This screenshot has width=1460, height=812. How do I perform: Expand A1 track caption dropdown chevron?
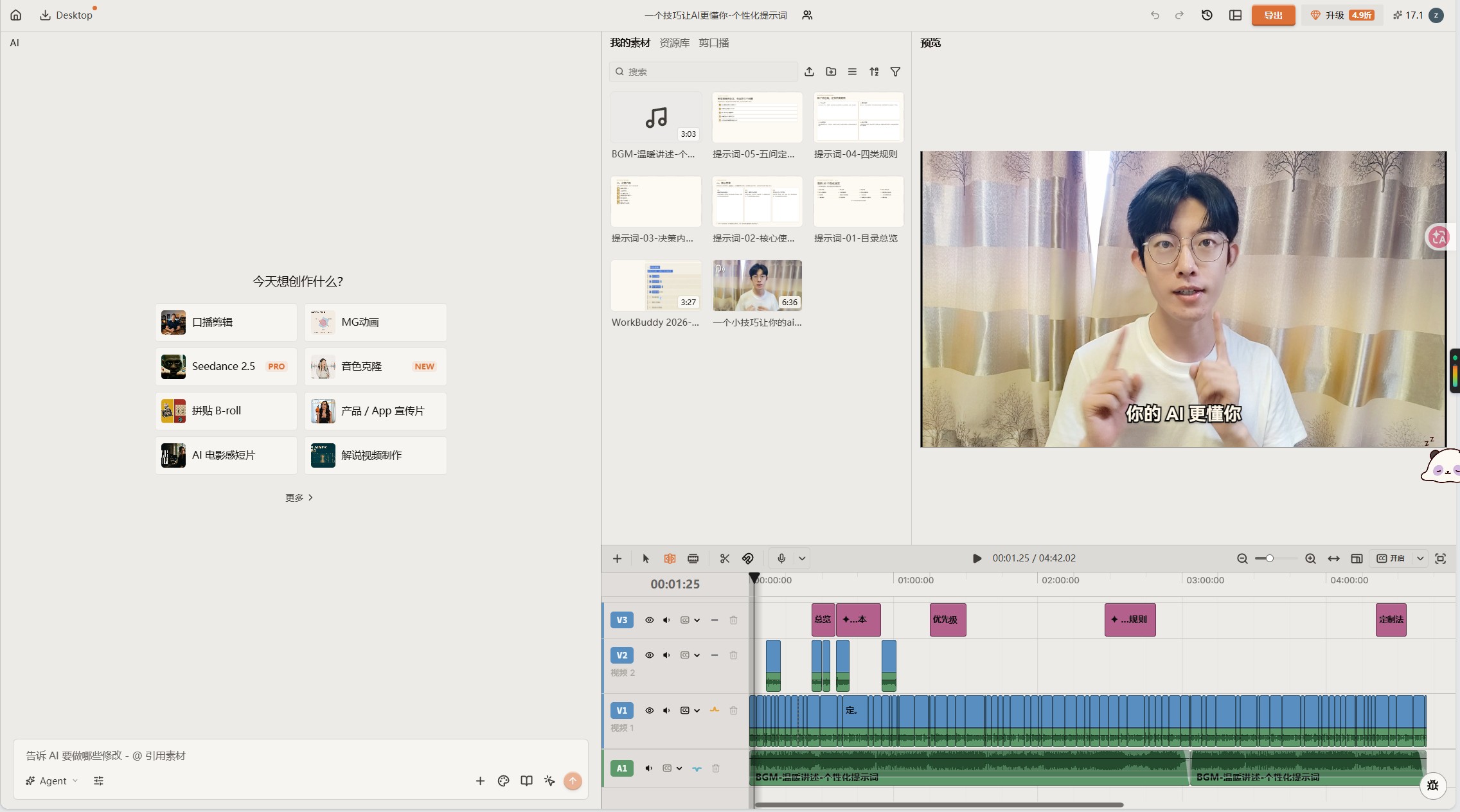(679, 768)
